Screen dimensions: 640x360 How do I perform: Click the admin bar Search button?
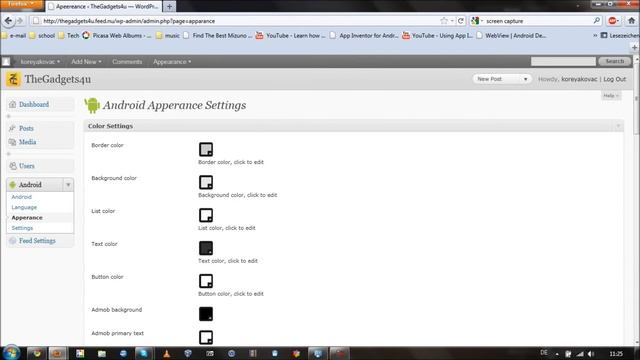click(x=615, y=61)
